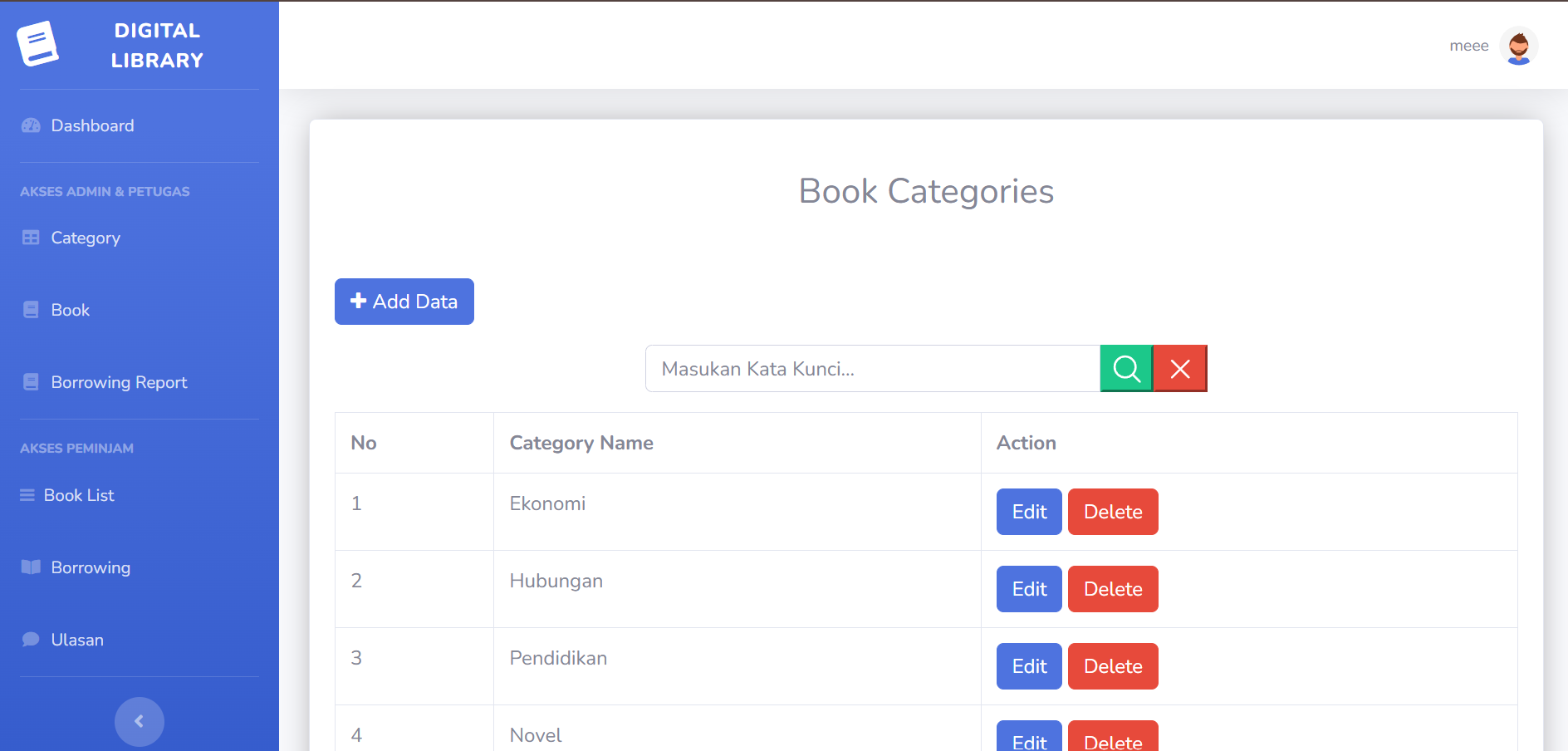Delete the Hubungan category
This screenshot has width=1568, height=751.
pos(1113,589)
